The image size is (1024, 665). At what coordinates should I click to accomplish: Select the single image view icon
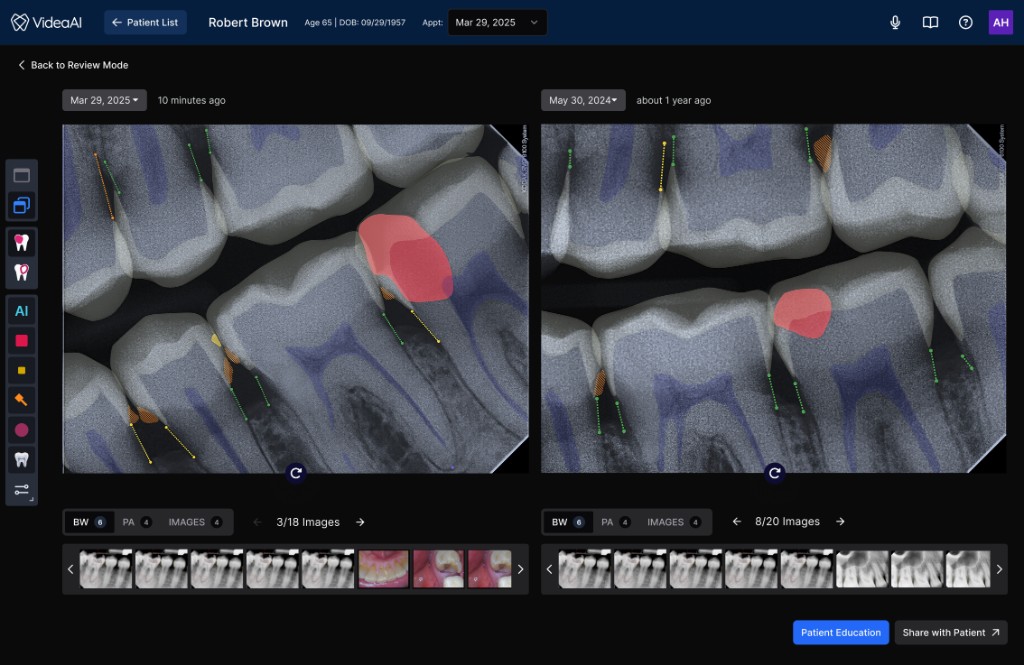coord(21,174)
